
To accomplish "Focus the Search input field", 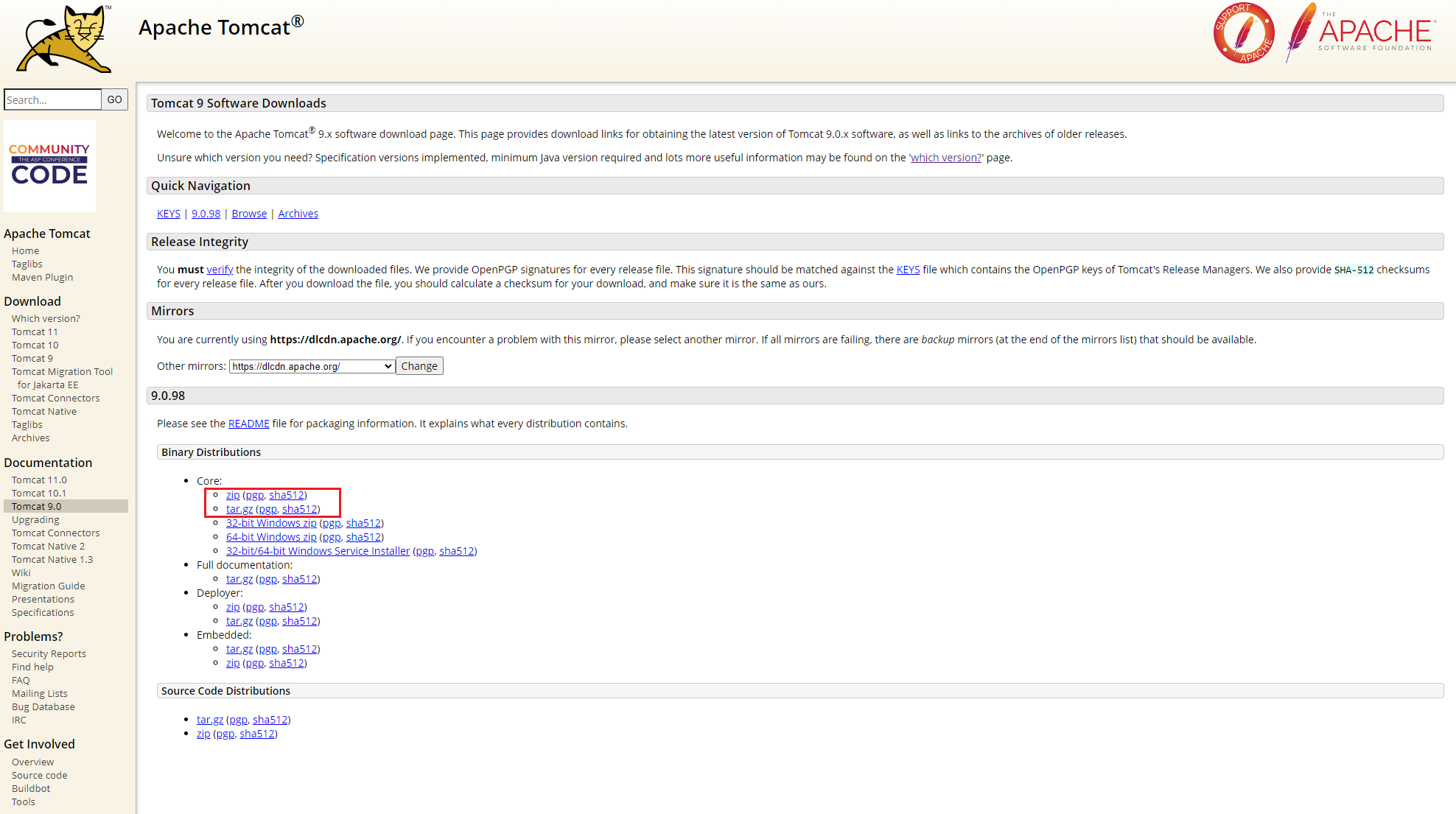I will tap(52, 99).
